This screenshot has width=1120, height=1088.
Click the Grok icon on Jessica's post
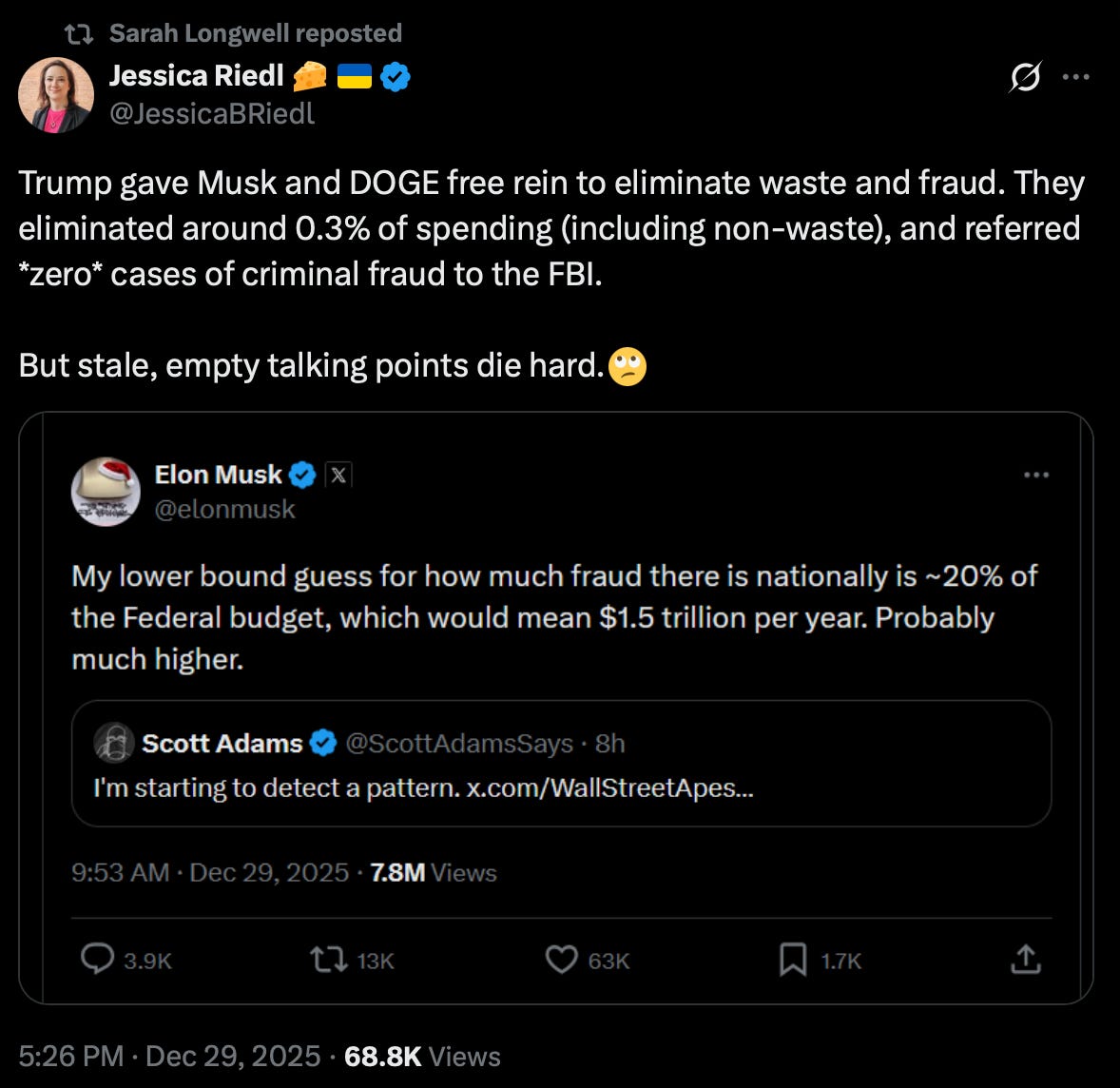[x=1024, y=77]
